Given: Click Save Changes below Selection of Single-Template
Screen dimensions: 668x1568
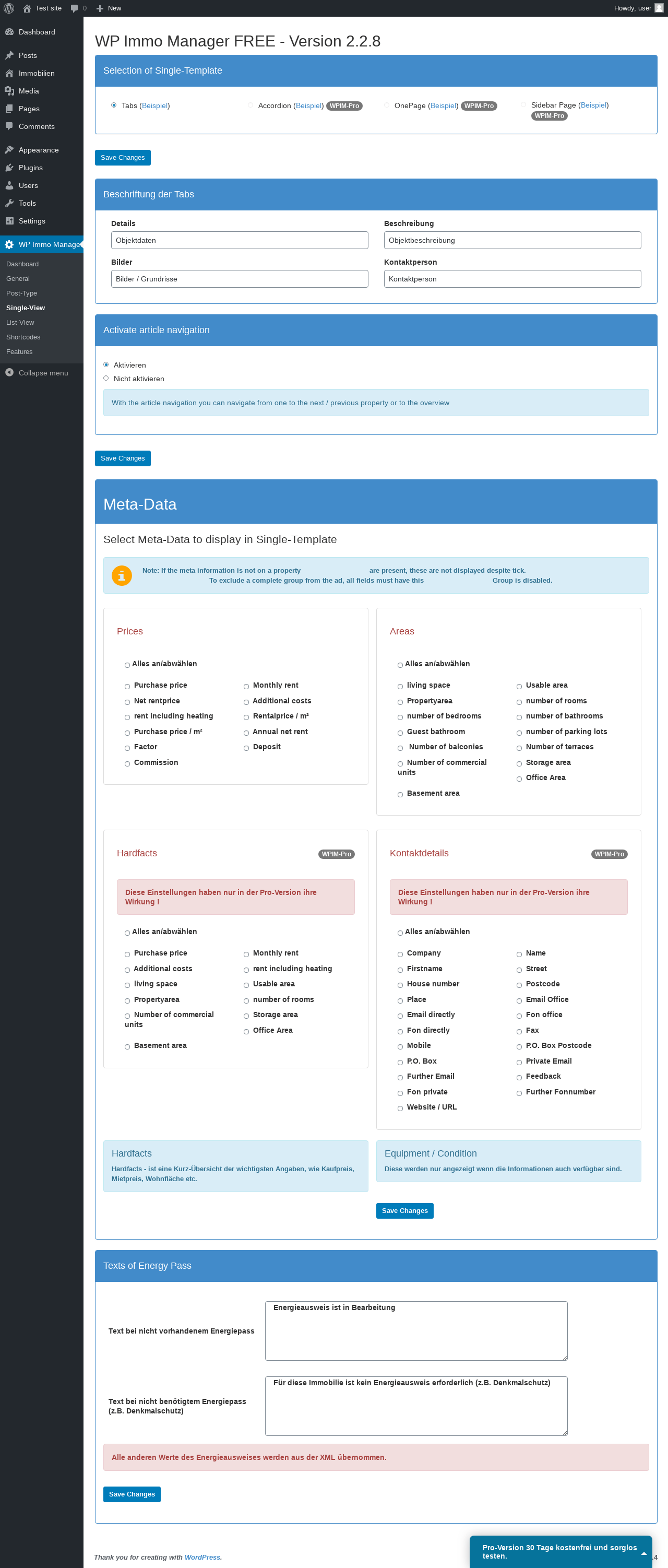Looking at the screenshot, I should click(123, 158).
